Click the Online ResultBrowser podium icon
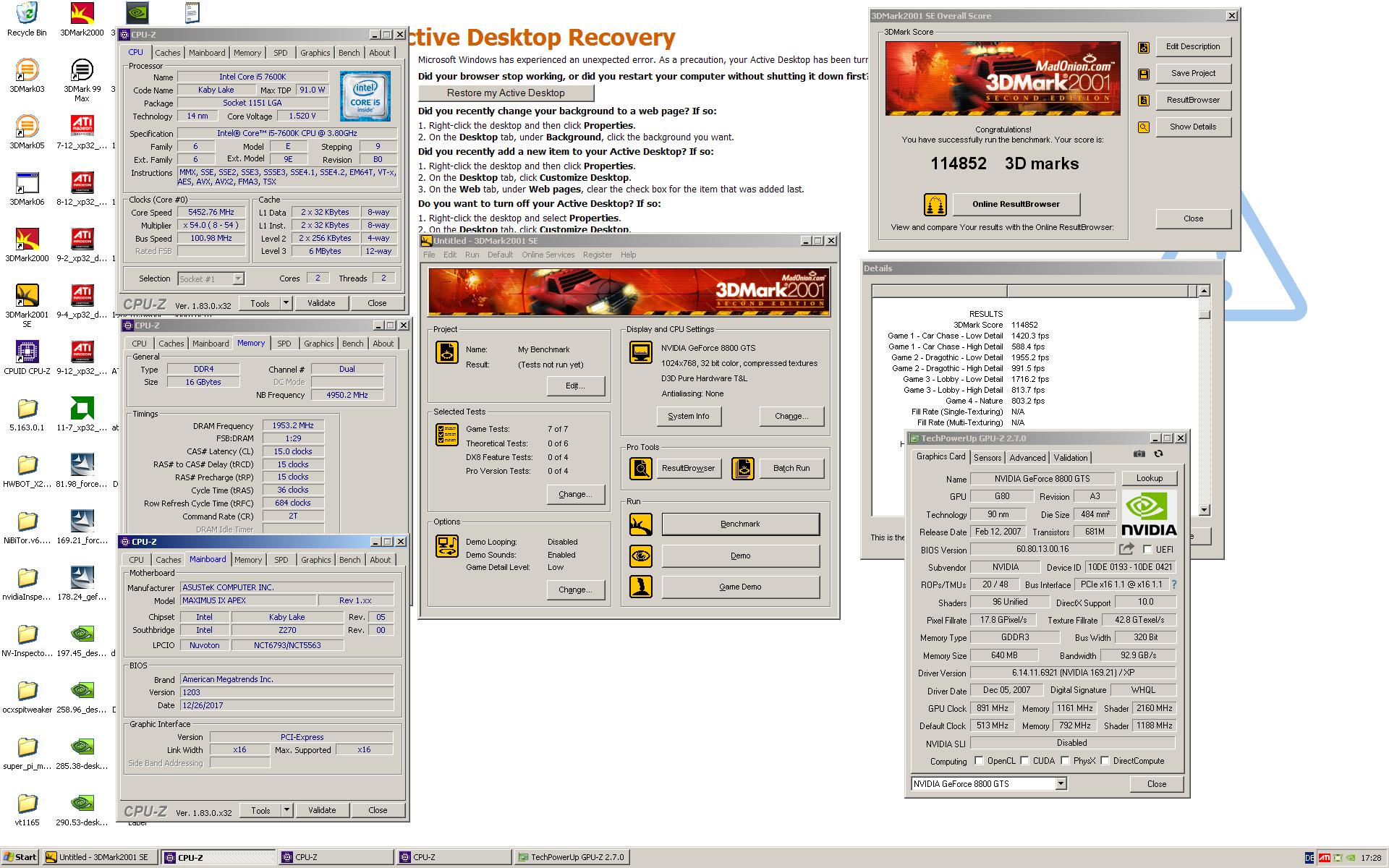This screenshot has height=868, width=1389. pyautogui.click(x=935, y=205)
